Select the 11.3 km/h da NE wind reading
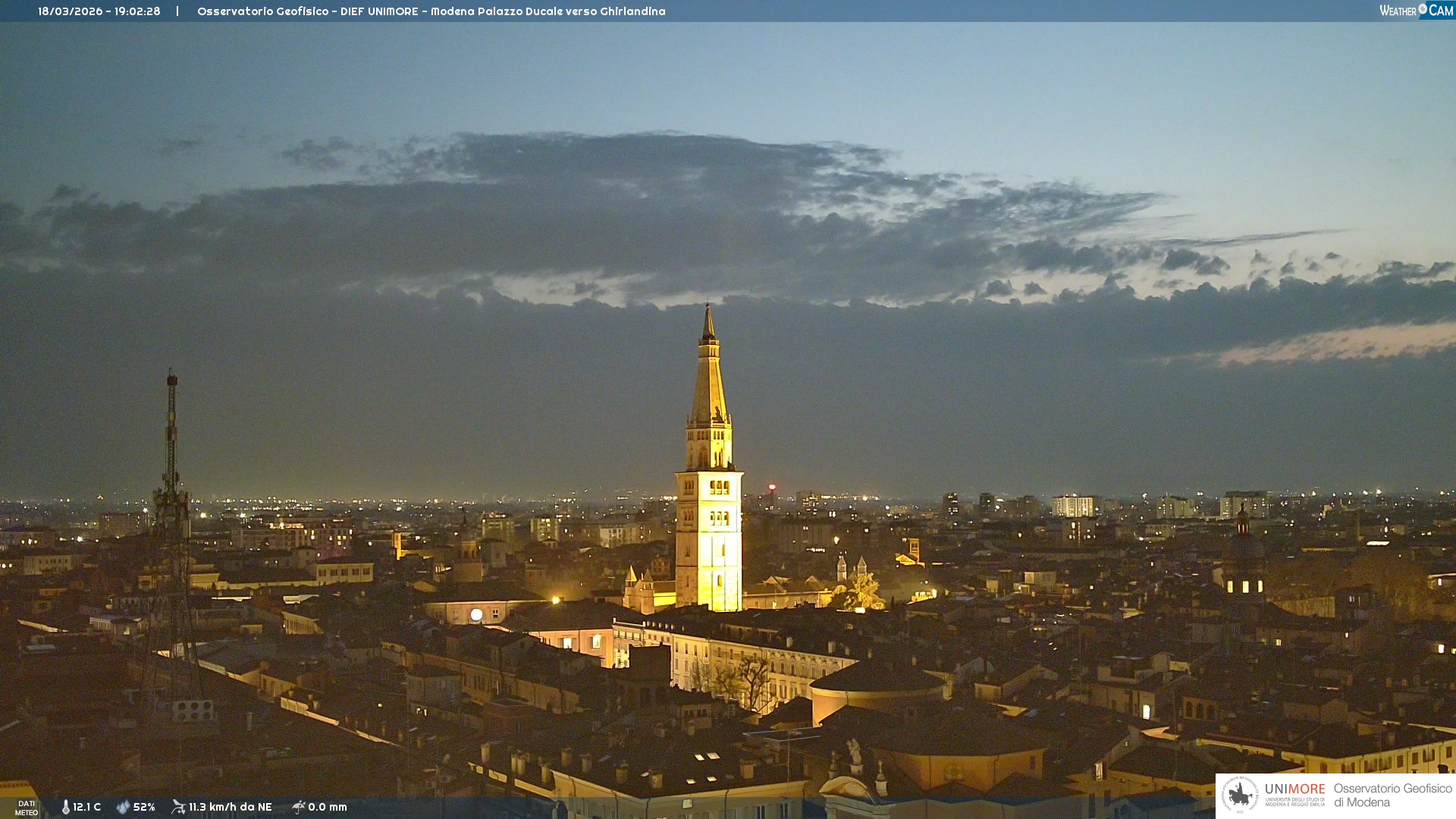 pyautogui.click(x=230, y=807)
